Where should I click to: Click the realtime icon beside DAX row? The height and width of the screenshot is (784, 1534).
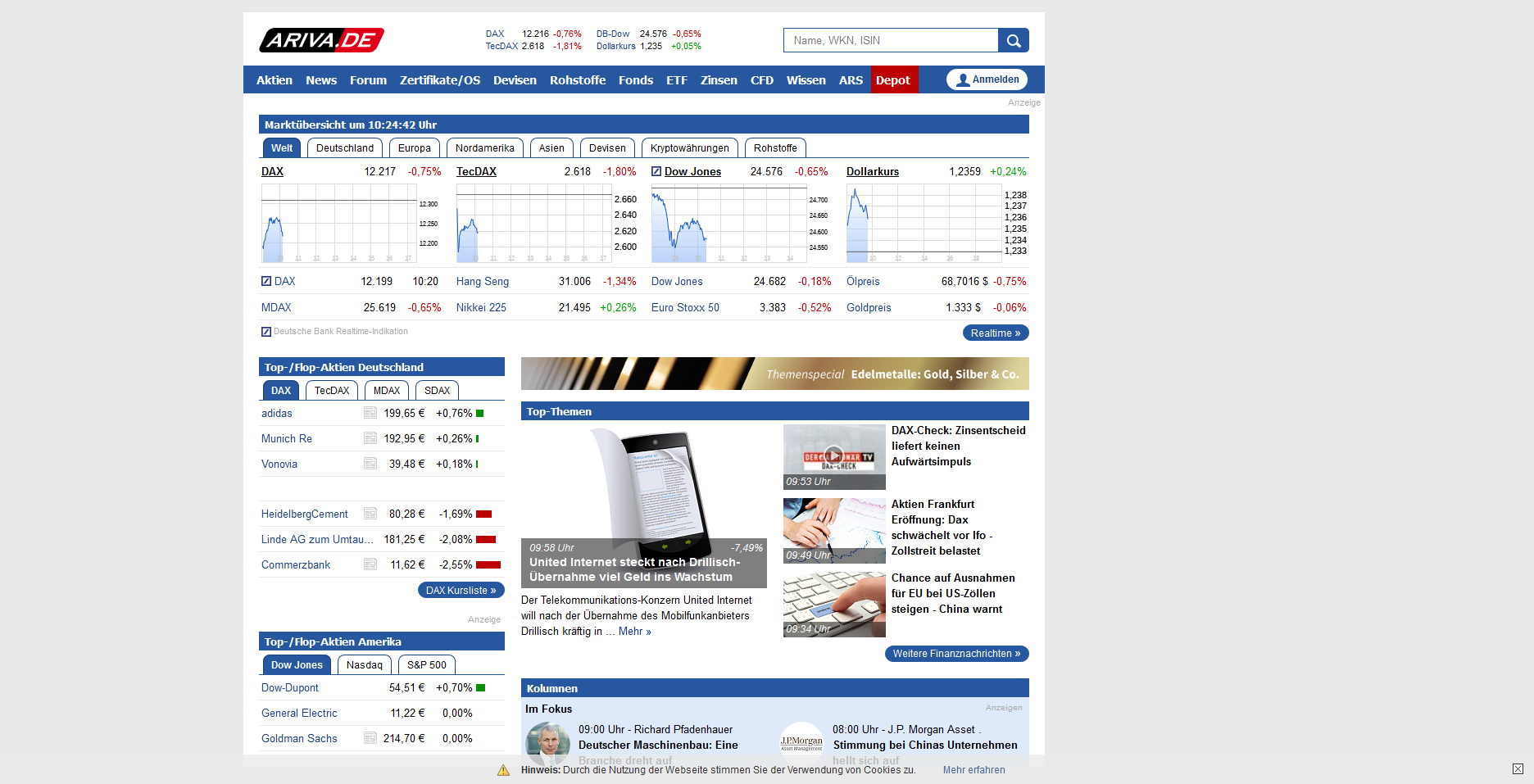coord(266,281)
